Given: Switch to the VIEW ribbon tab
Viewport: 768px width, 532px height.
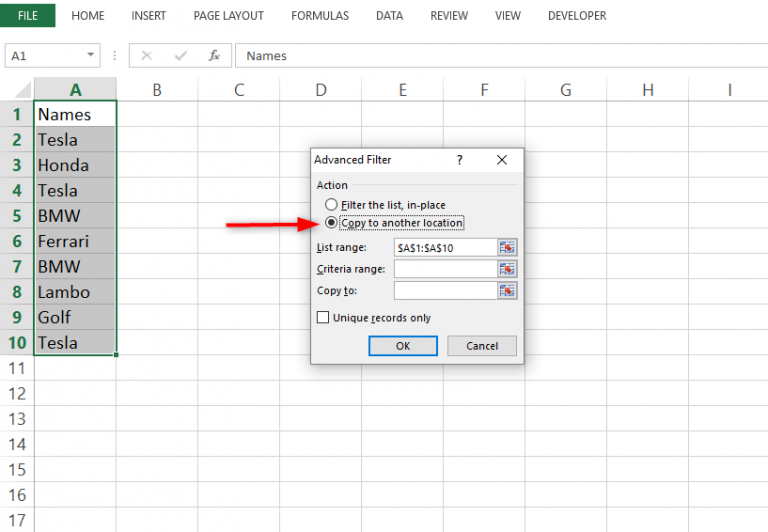Looking at the screenshot, I should click(507, 16).
